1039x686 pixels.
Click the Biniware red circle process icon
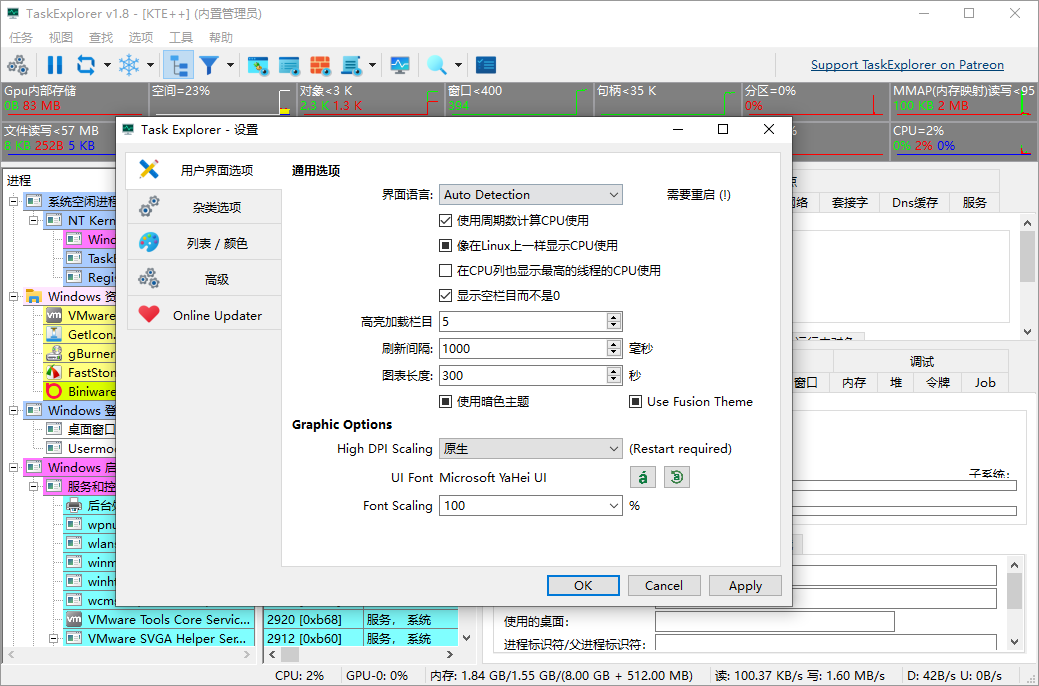tap(54, 391)
